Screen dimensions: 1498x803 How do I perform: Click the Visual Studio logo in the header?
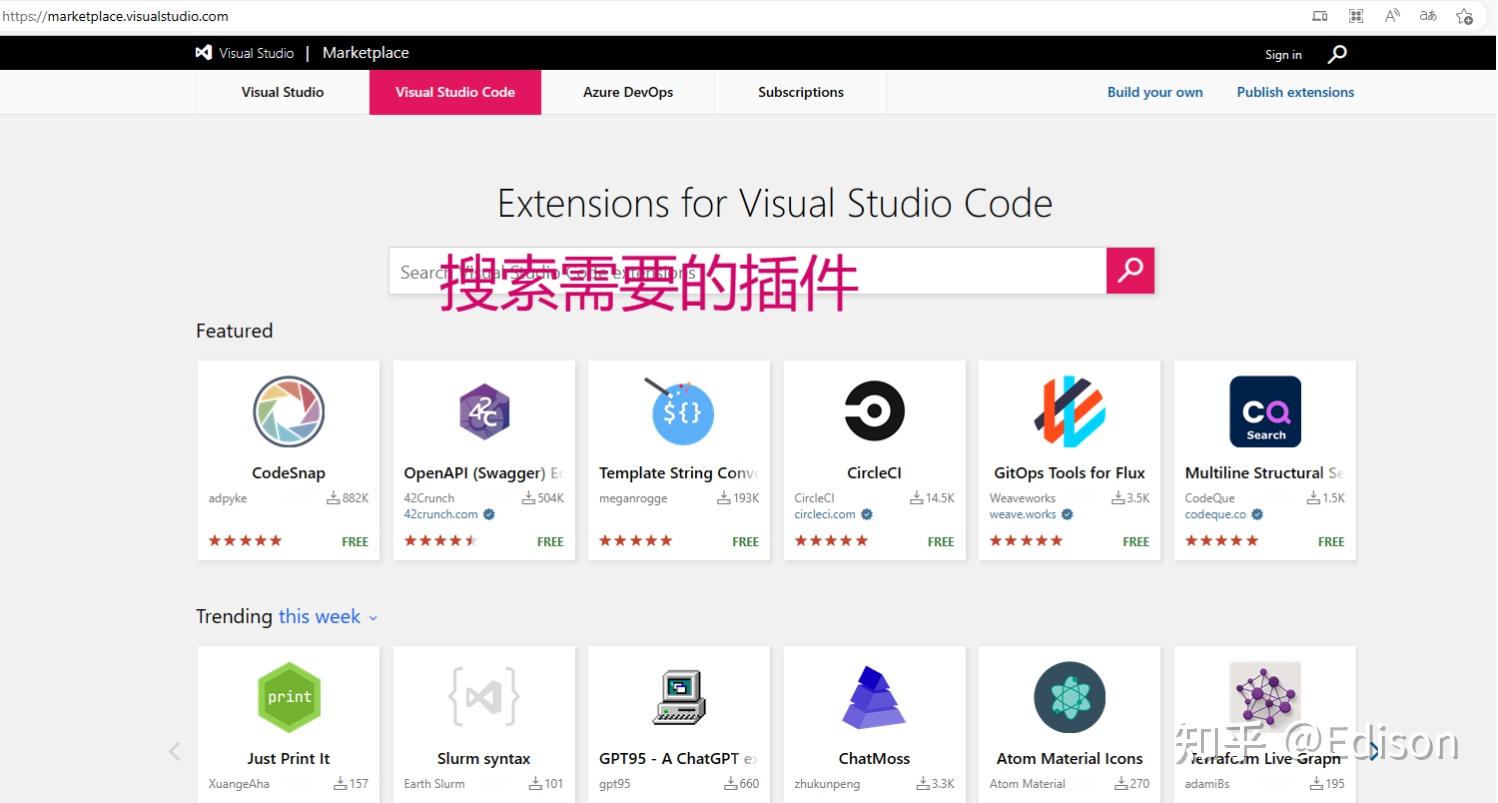pyautogui.click(x=203, y=52)
